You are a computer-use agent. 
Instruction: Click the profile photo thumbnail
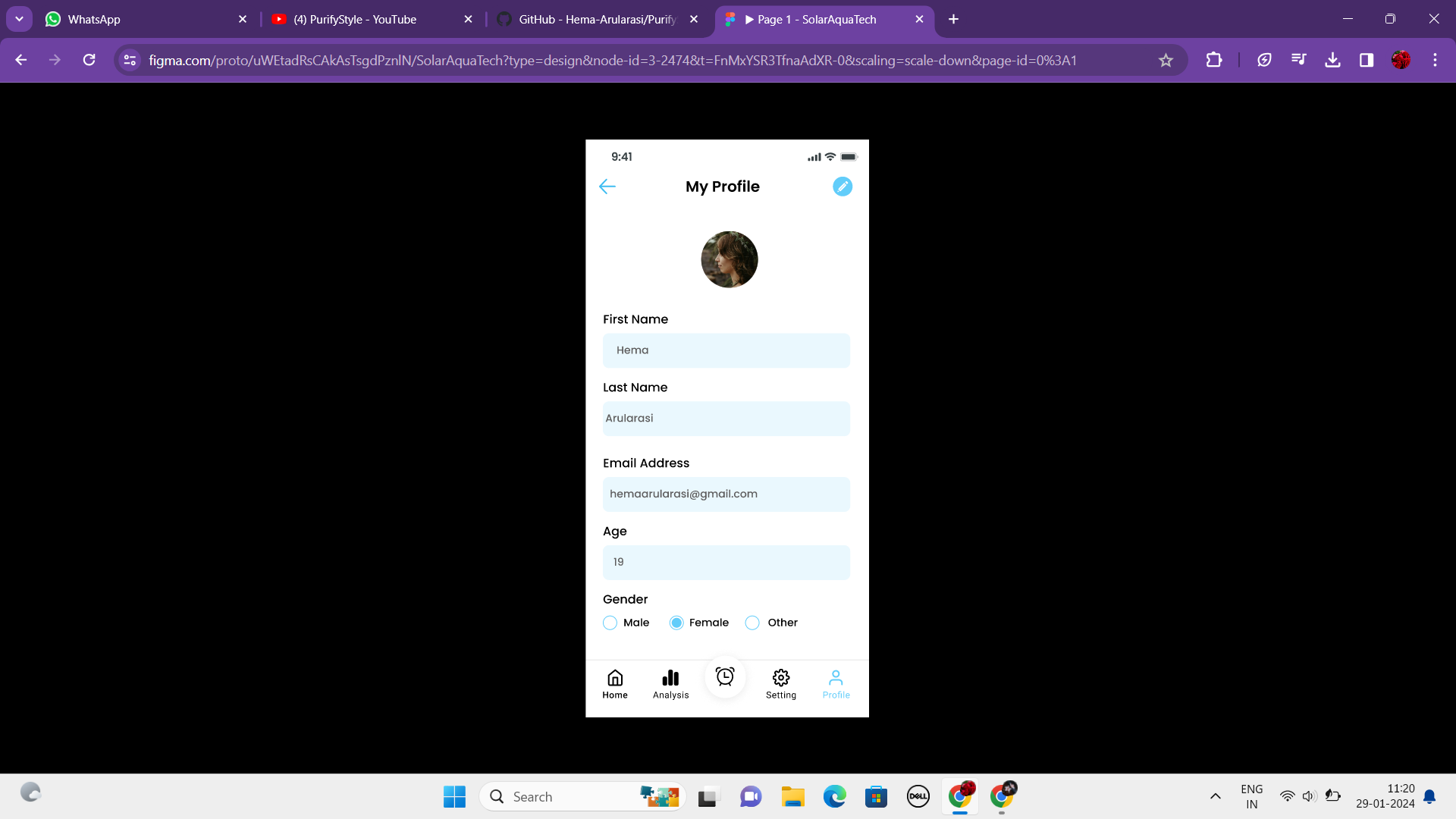click(x=729, y=259)
